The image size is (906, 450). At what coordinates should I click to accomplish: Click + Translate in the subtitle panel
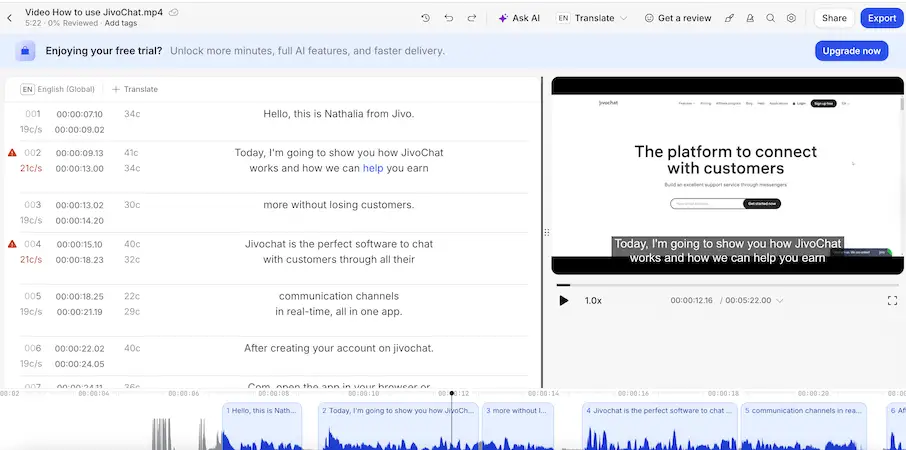click(x=135, y=89)
